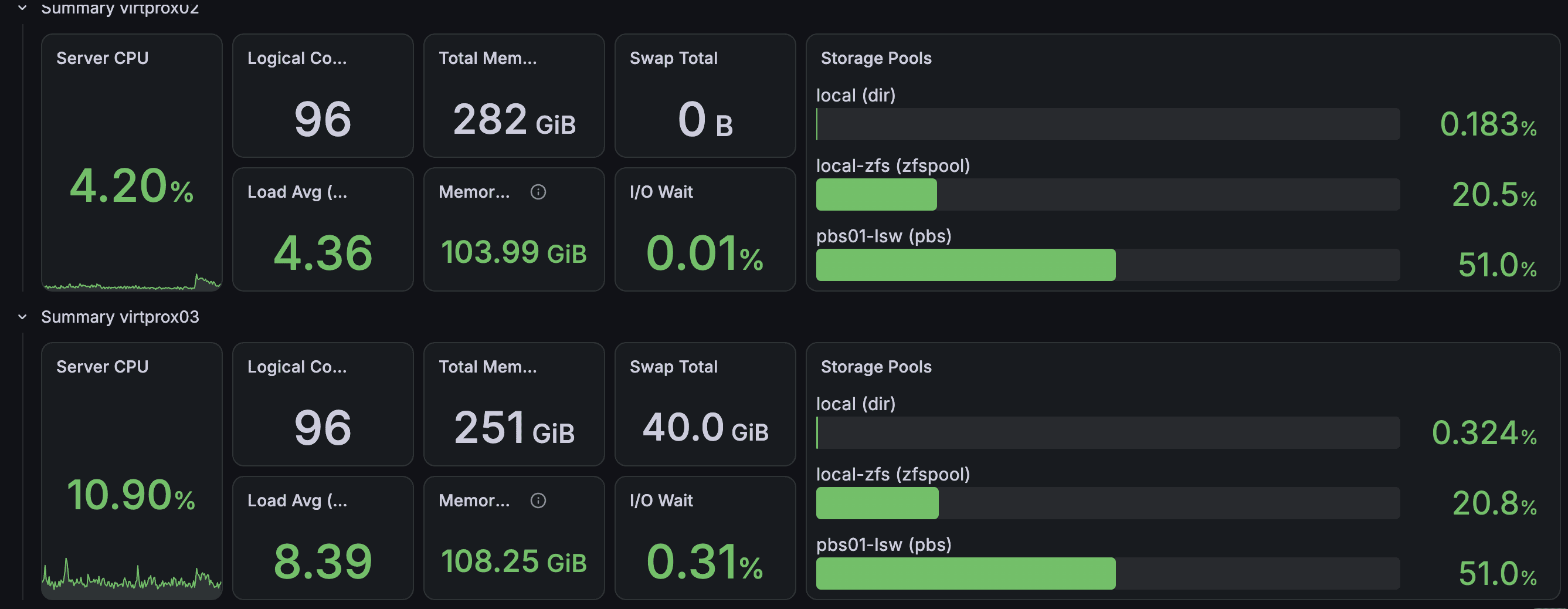Image resolution: width=1568 pixels, height=609 pixels.
Task: Click virtprox03 Storage Pools panel title
Action: point(876,367)
